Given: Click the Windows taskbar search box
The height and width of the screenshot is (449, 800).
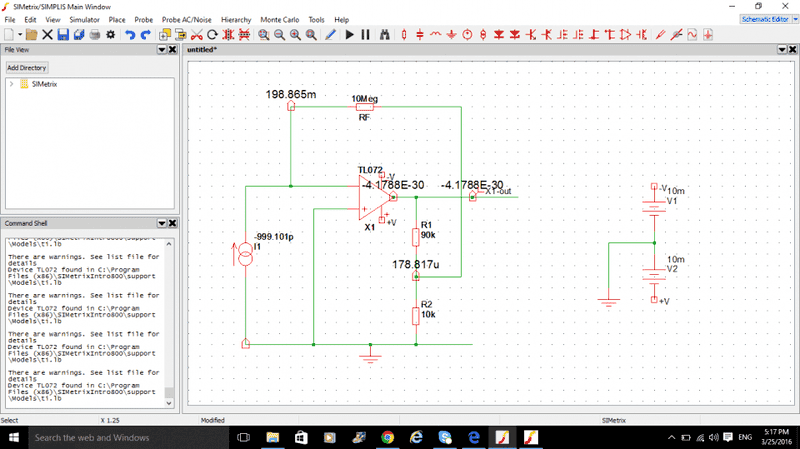Looking at the screenshot, I should pyautogui.click(x=120, y=437).
